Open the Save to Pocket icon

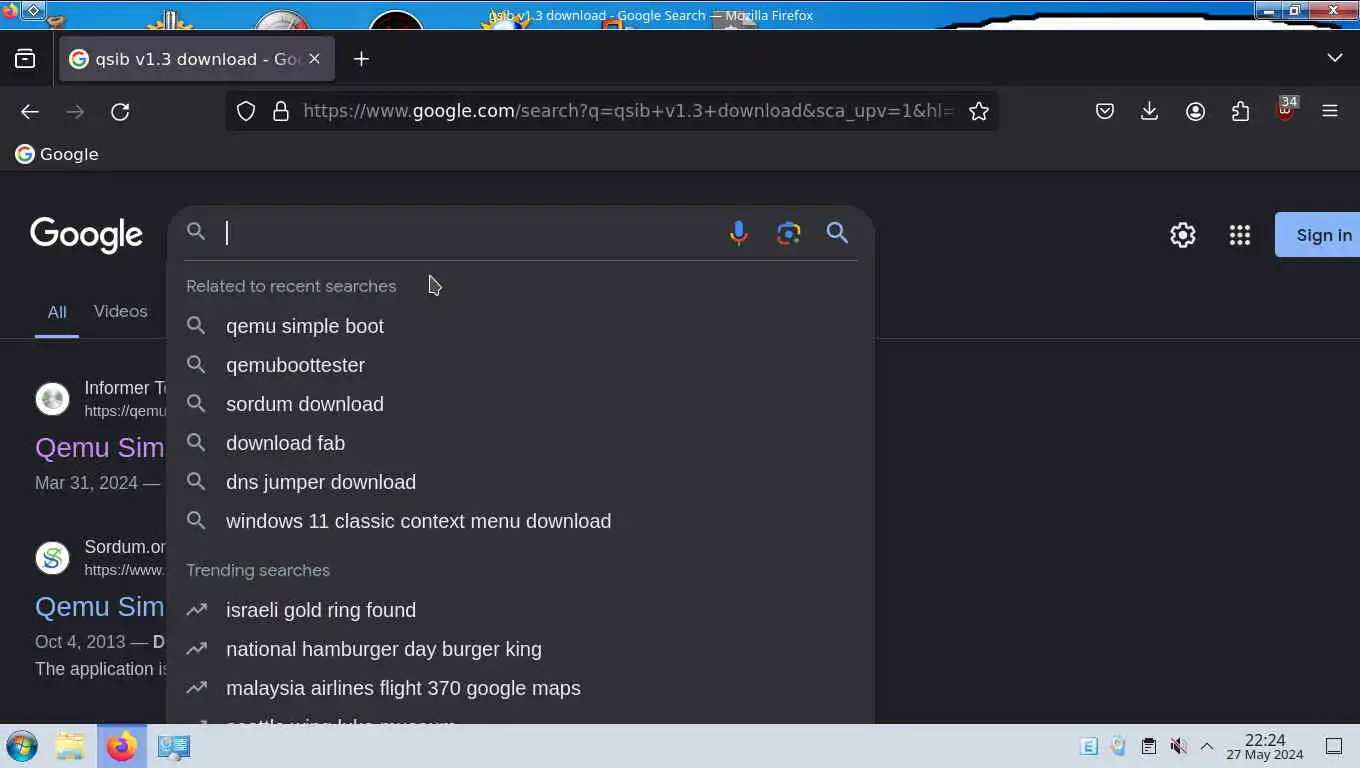point(1105,111)
